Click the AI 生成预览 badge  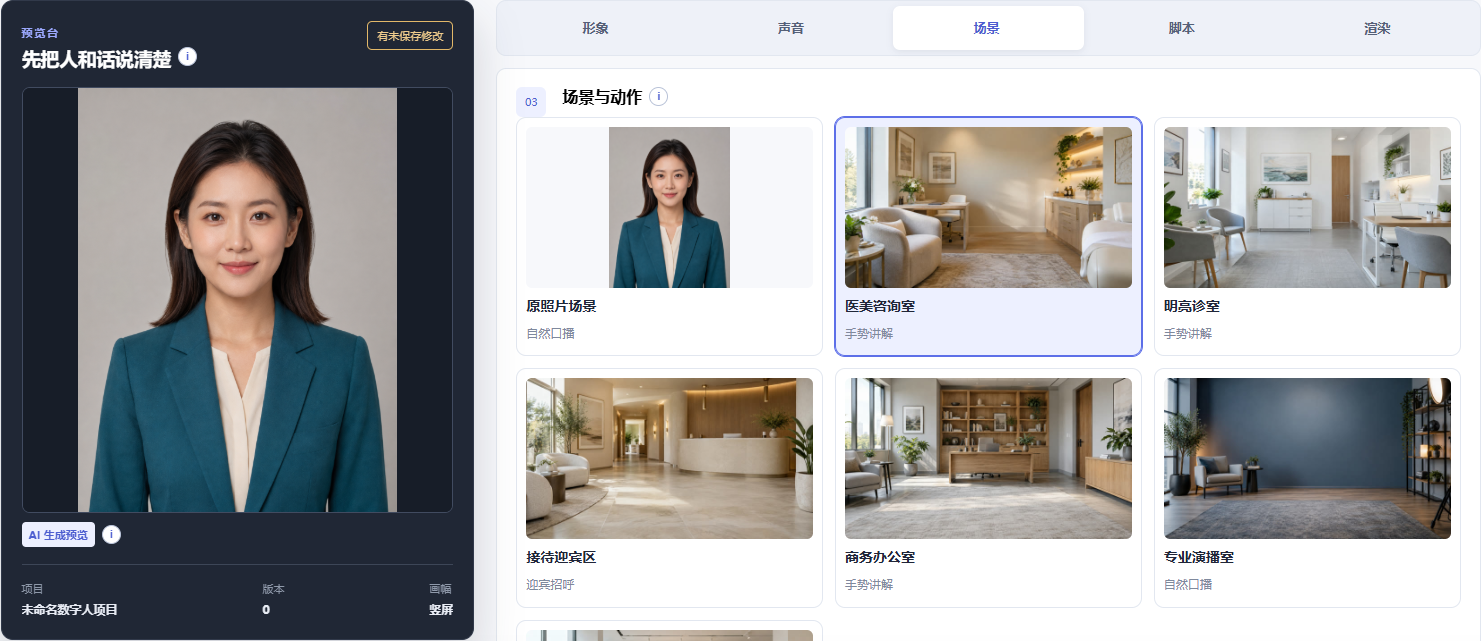(x=58, y=535)
